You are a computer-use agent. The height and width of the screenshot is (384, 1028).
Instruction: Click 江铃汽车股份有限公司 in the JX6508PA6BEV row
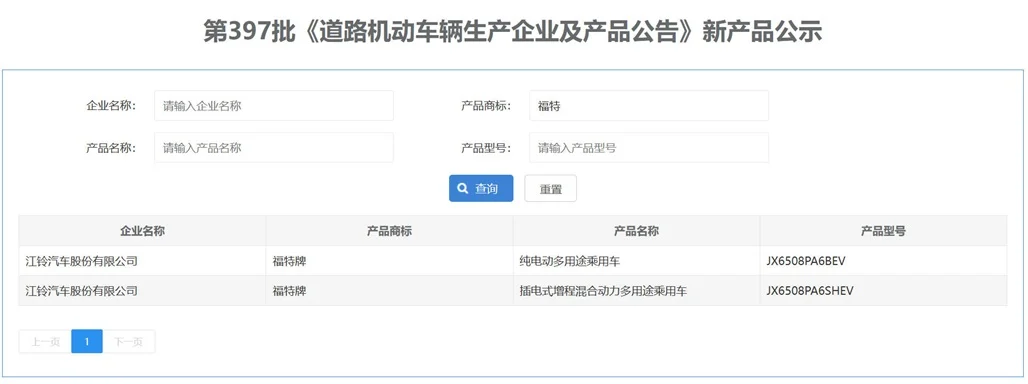tap(81, 261)
